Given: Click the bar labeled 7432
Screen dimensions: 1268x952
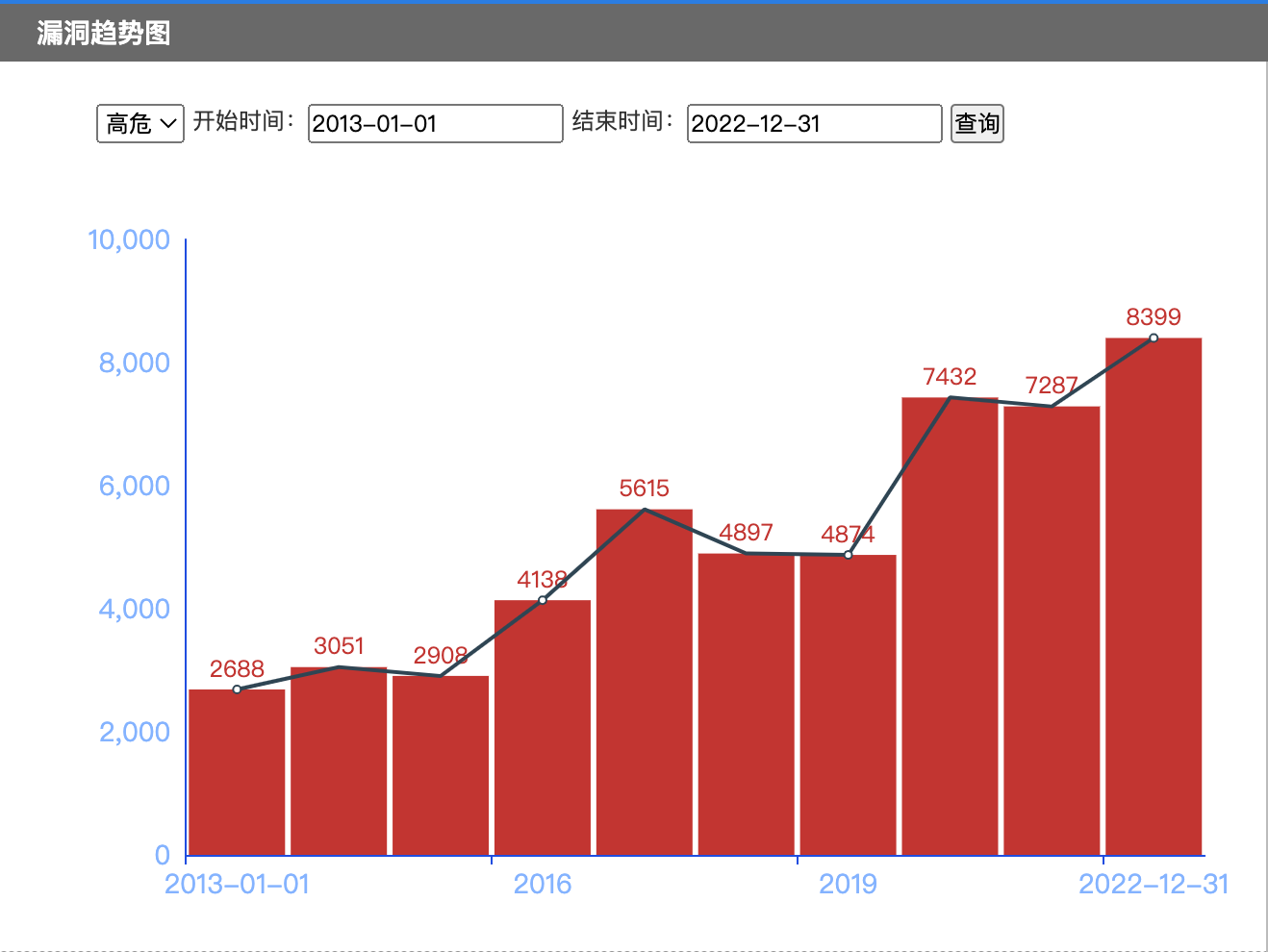Looking at the screenshot, I should 951,626.
